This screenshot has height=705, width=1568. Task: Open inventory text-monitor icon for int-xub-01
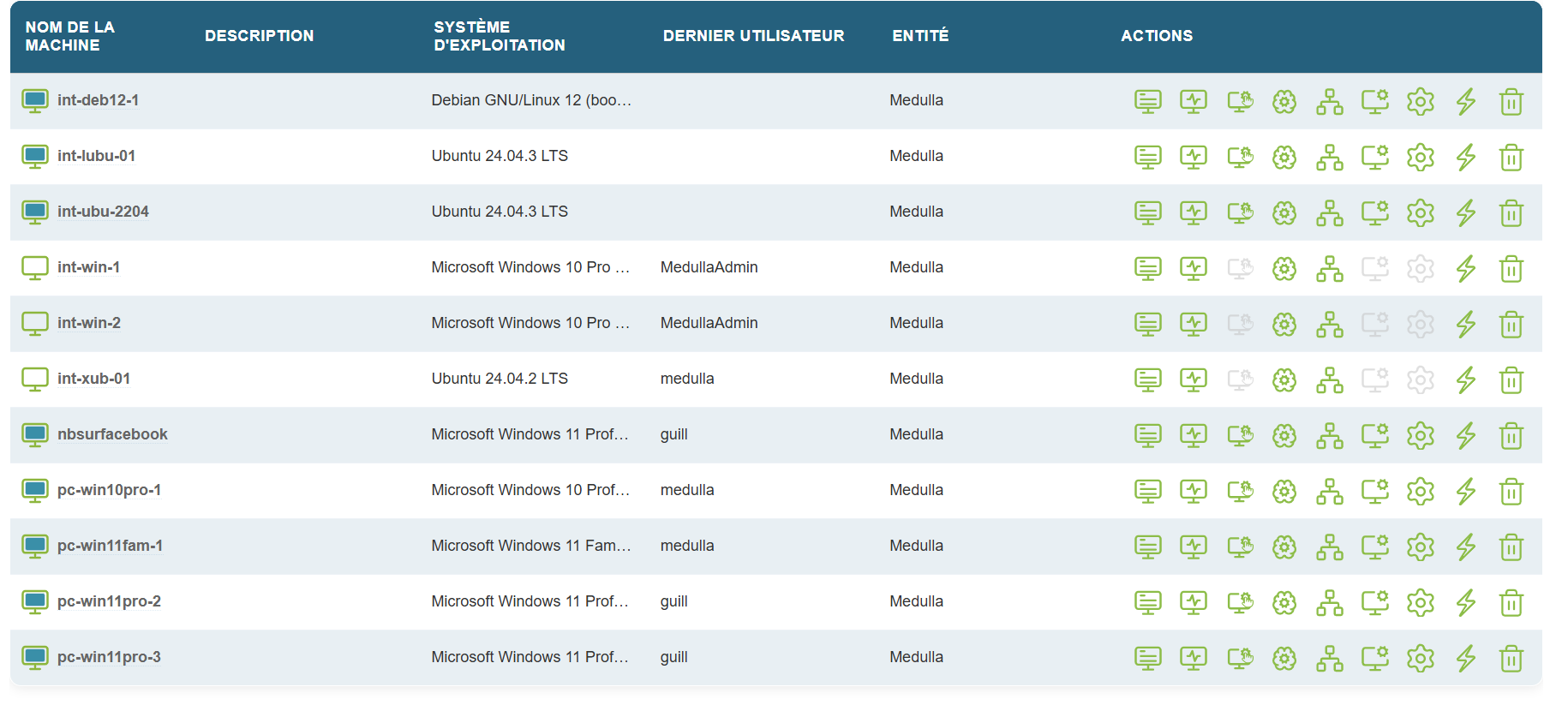point(1147,379)
